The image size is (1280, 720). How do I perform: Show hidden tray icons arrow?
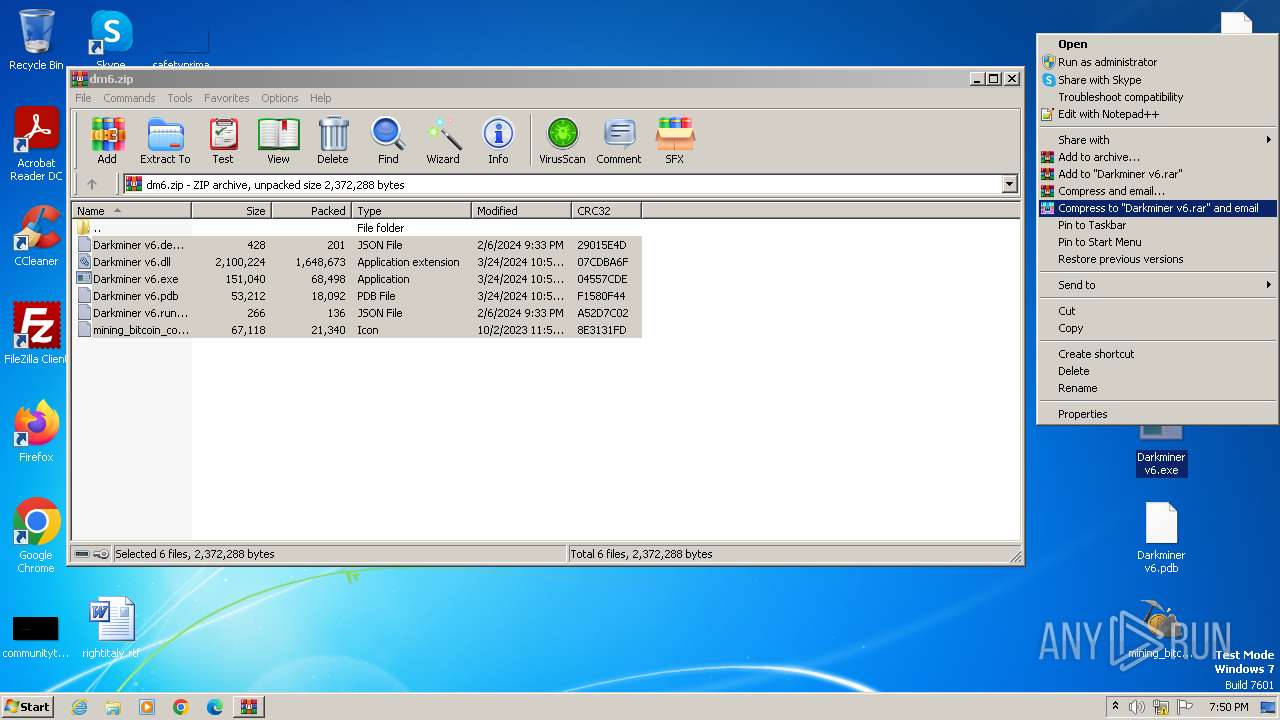pyautogui.click(x=1115, y=707)
